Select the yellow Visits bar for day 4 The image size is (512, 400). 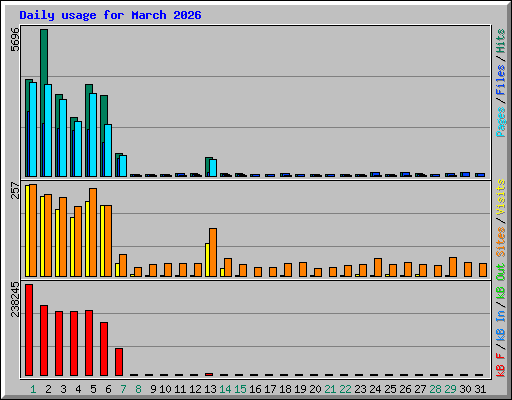pos(72,247)
